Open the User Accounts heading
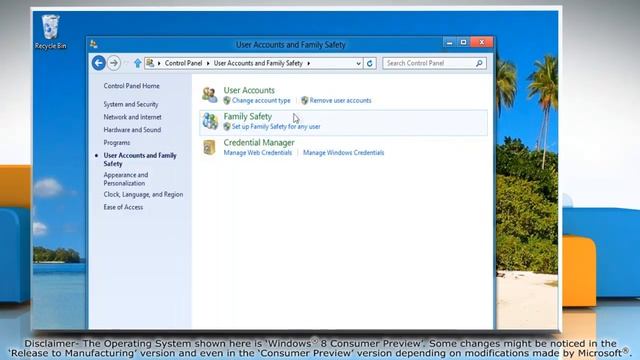The height and width of the screenshot is (360, 640). click(x=249, y=90)
